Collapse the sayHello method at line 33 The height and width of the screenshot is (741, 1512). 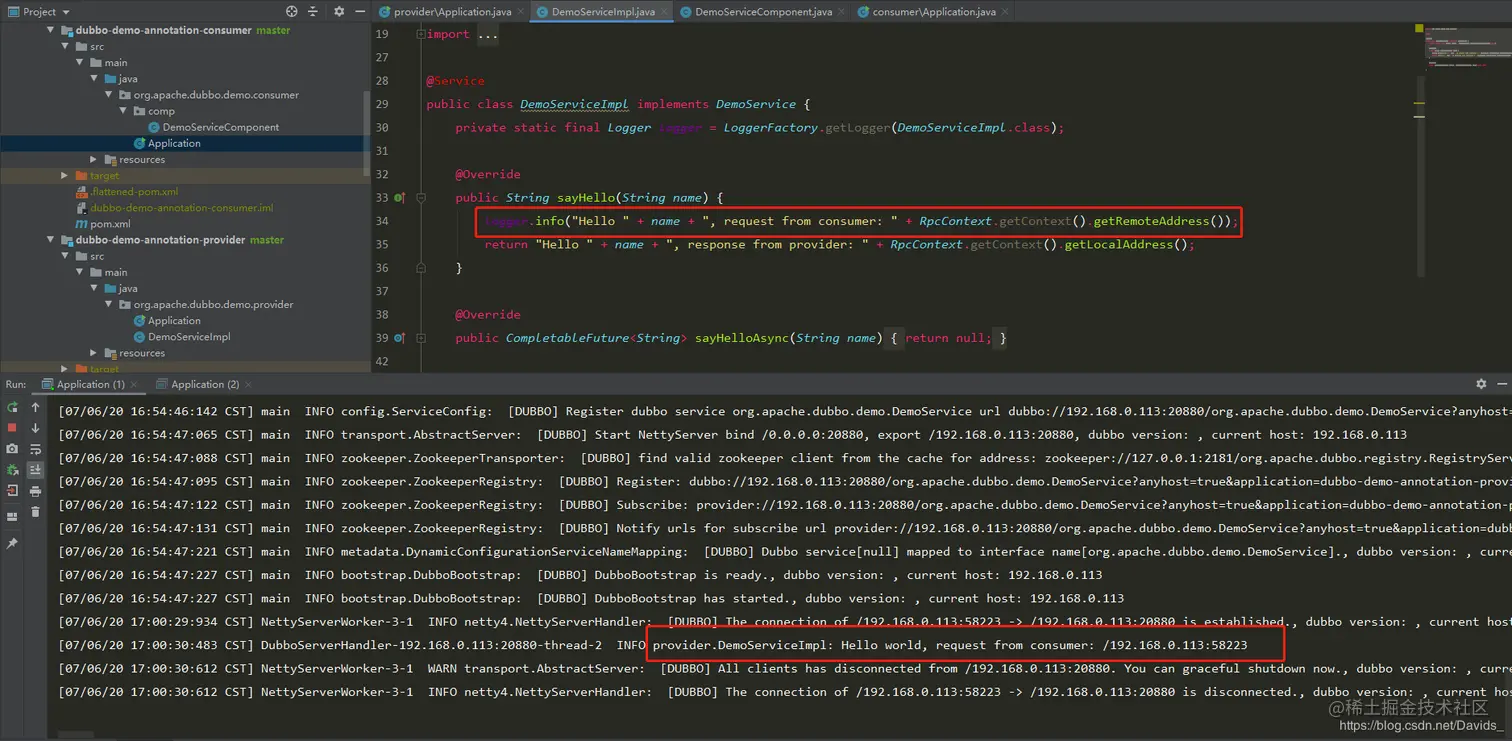pos(421,198)
